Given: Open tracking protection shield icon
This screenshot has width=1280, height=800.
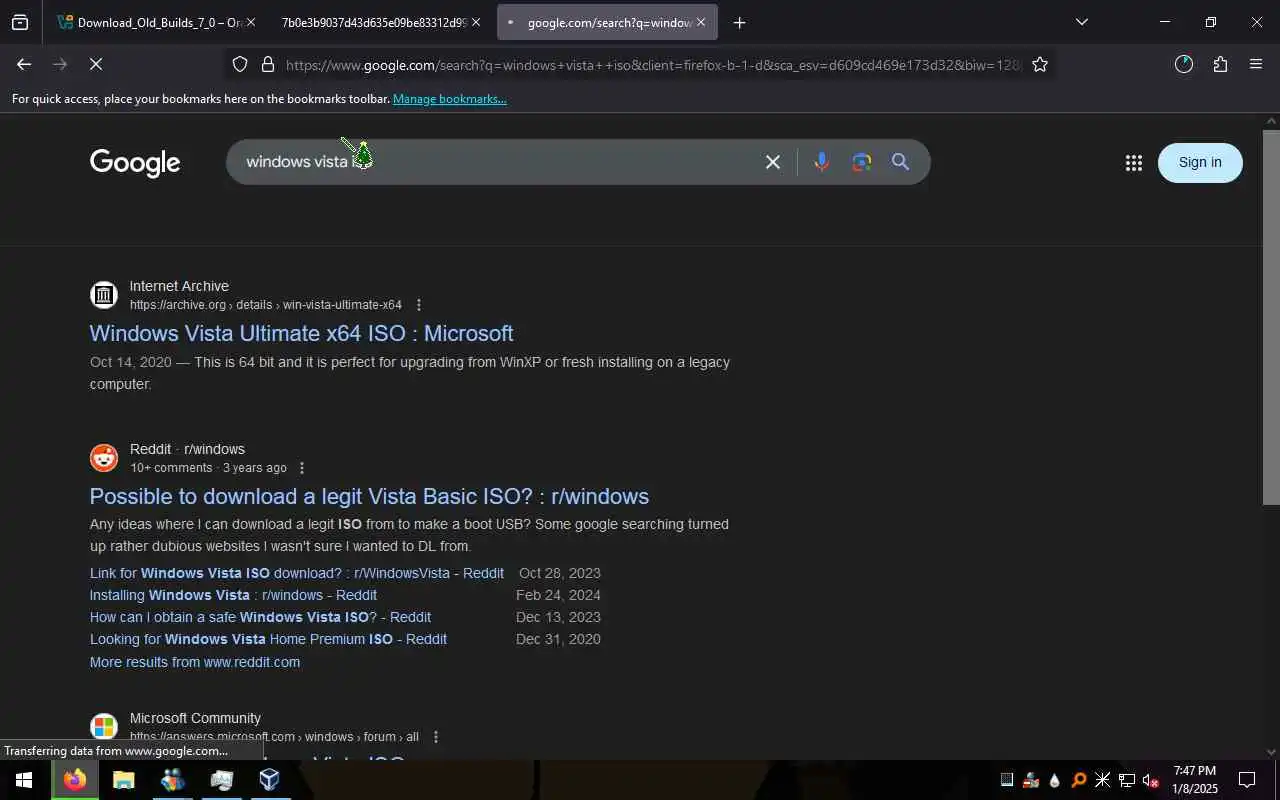Looking at the screenshot, I should pyautogui.click(x=240, y=65).
